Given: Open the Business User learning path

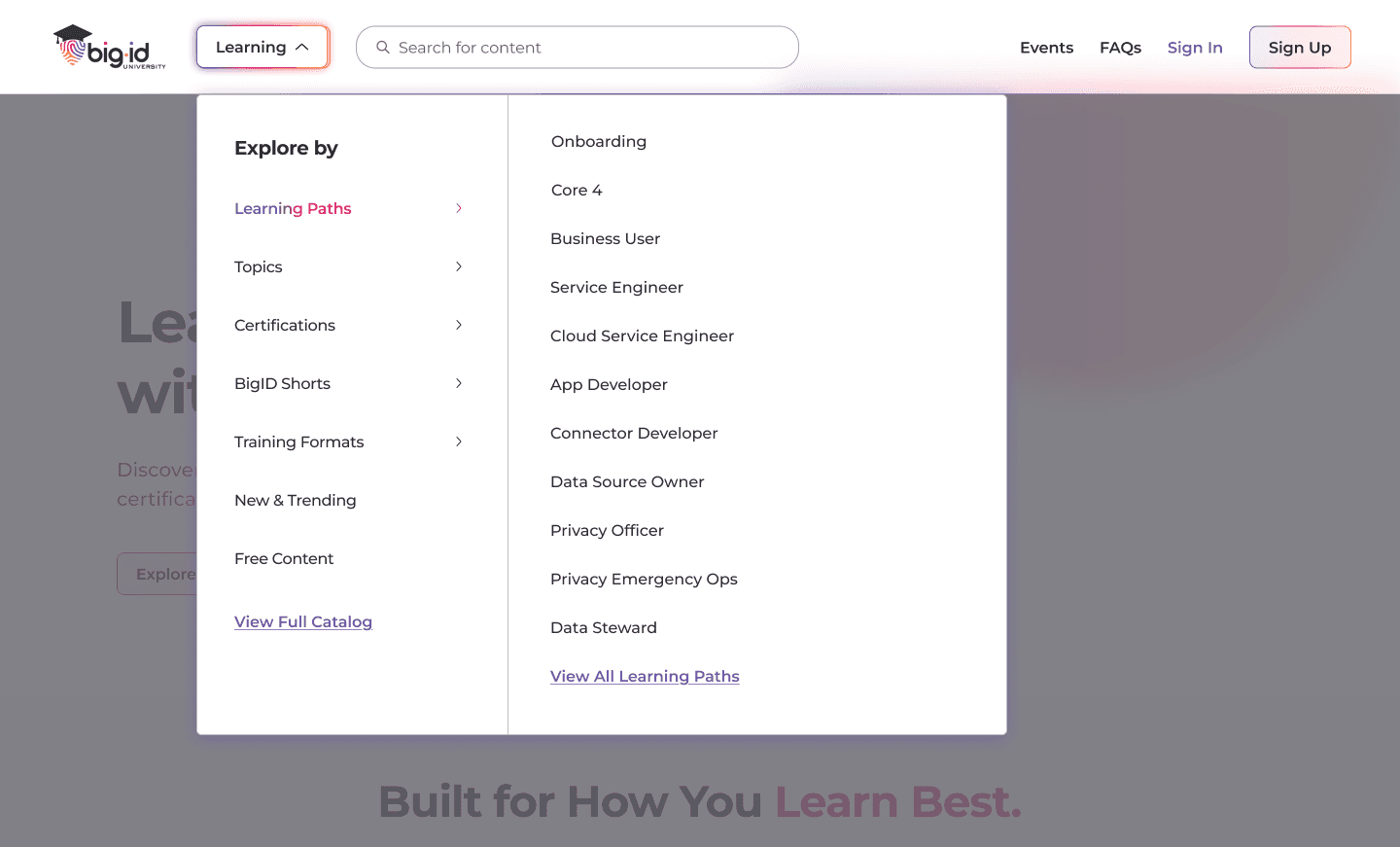Looking at the screenshot, I should pyautogui.click(x=605, y=238).
